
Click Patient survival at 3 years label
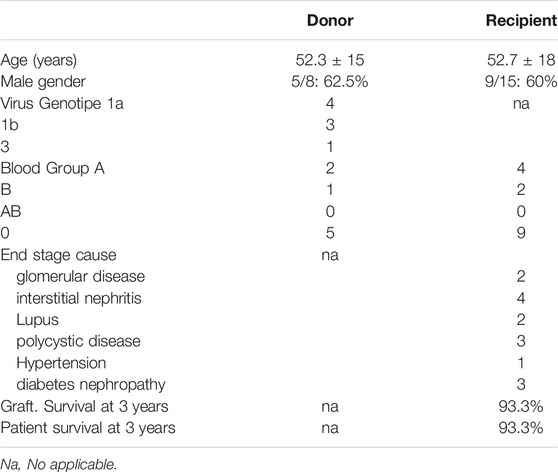click(88, 428)
